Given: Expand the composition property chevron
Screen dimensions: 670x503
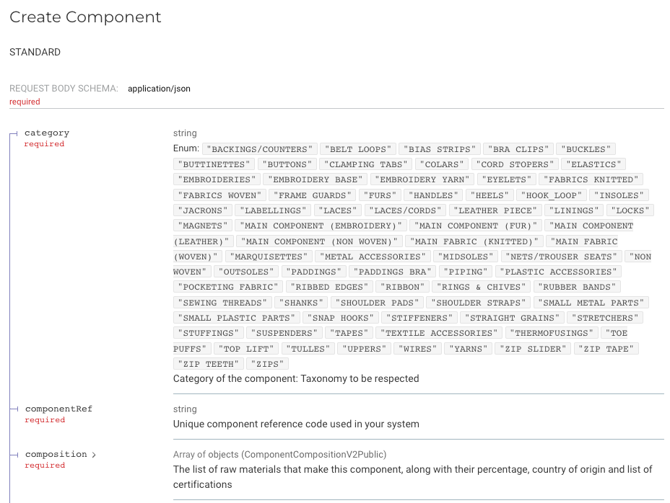Looking at the screenshot, I should click(95, 455).
